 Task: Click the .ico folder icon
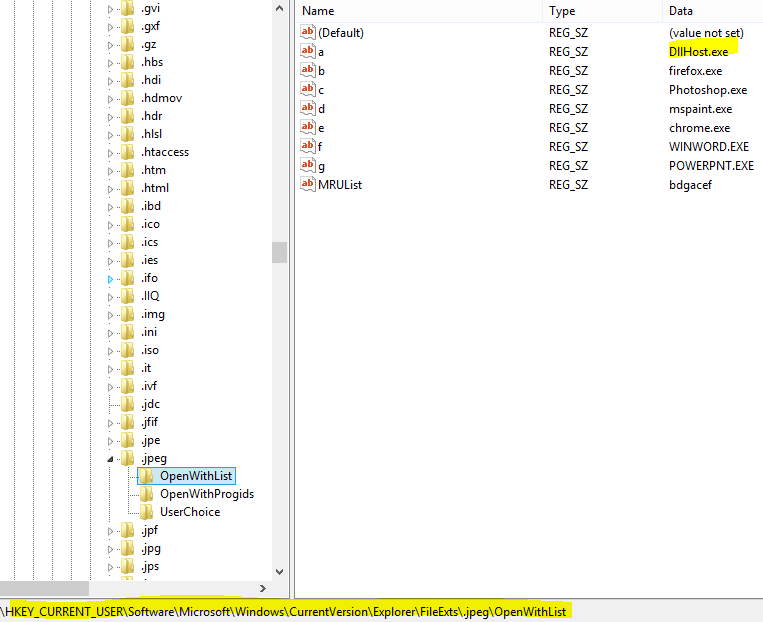[x=127, y=224]
